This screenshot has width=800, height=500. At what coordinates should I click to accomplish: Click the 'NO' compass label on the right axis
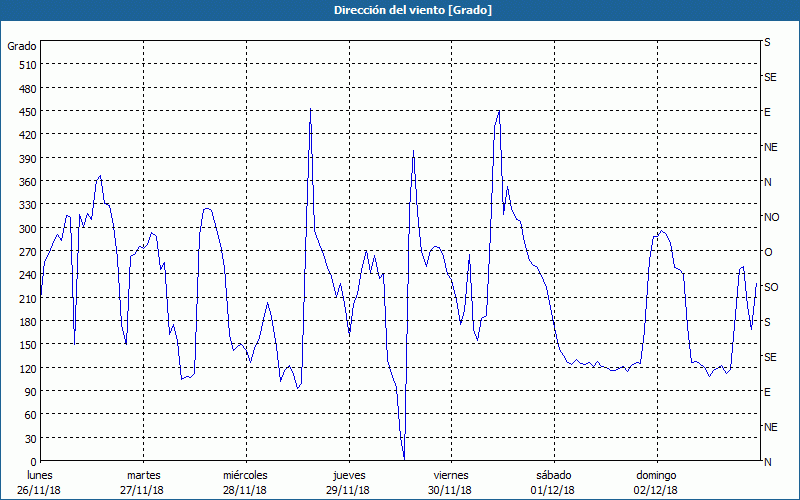coord(771,217)
